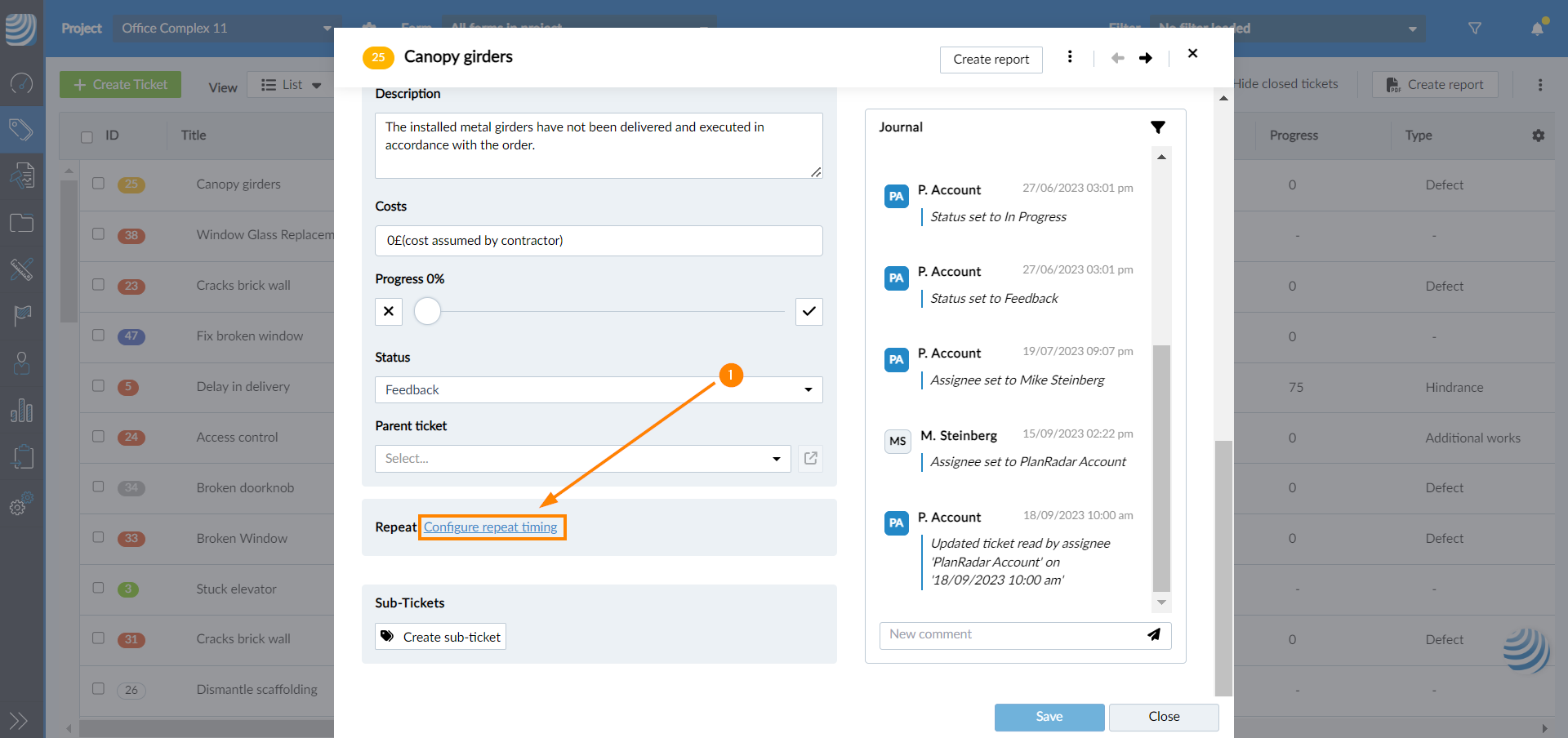Expand the Parent ticket Select dropdown
1568x738 pixels.
tap(582, 459)
